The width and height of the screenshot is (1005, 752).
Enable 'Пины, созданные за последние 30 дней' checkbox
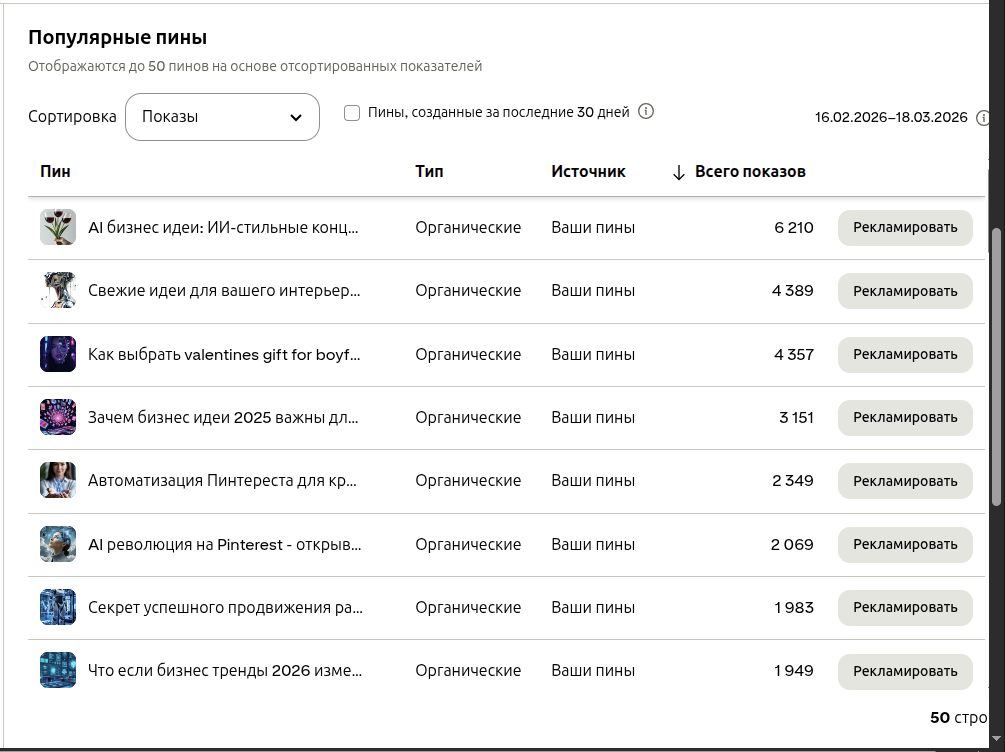pyautogui.click(x=352, y=113)
